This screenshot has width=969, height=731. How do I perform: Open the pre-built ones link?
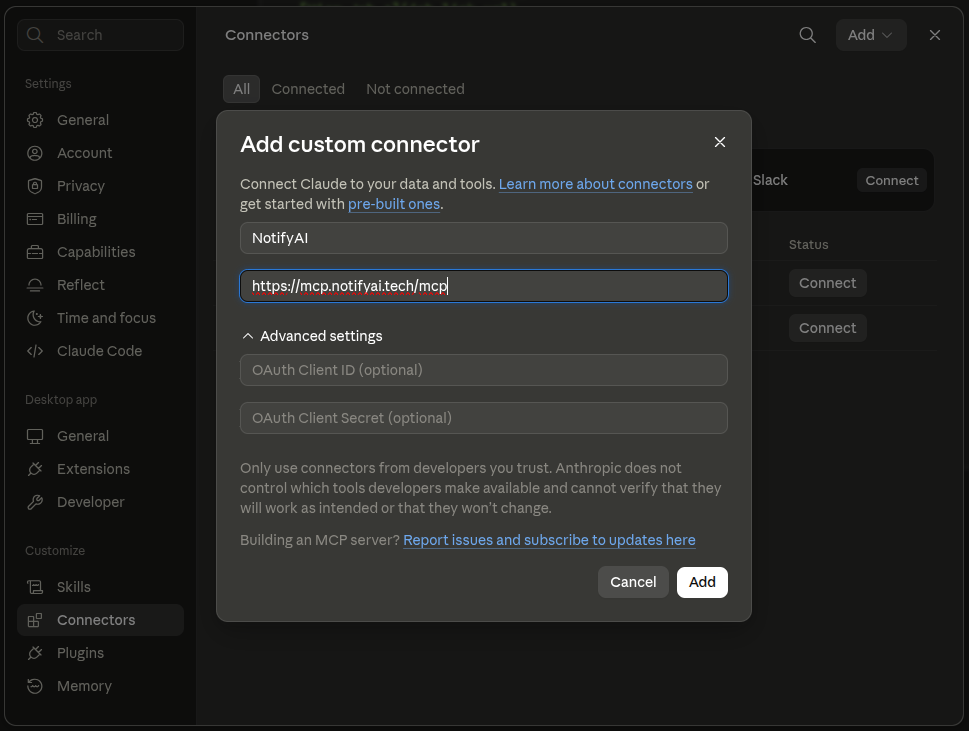pos(394,204)
